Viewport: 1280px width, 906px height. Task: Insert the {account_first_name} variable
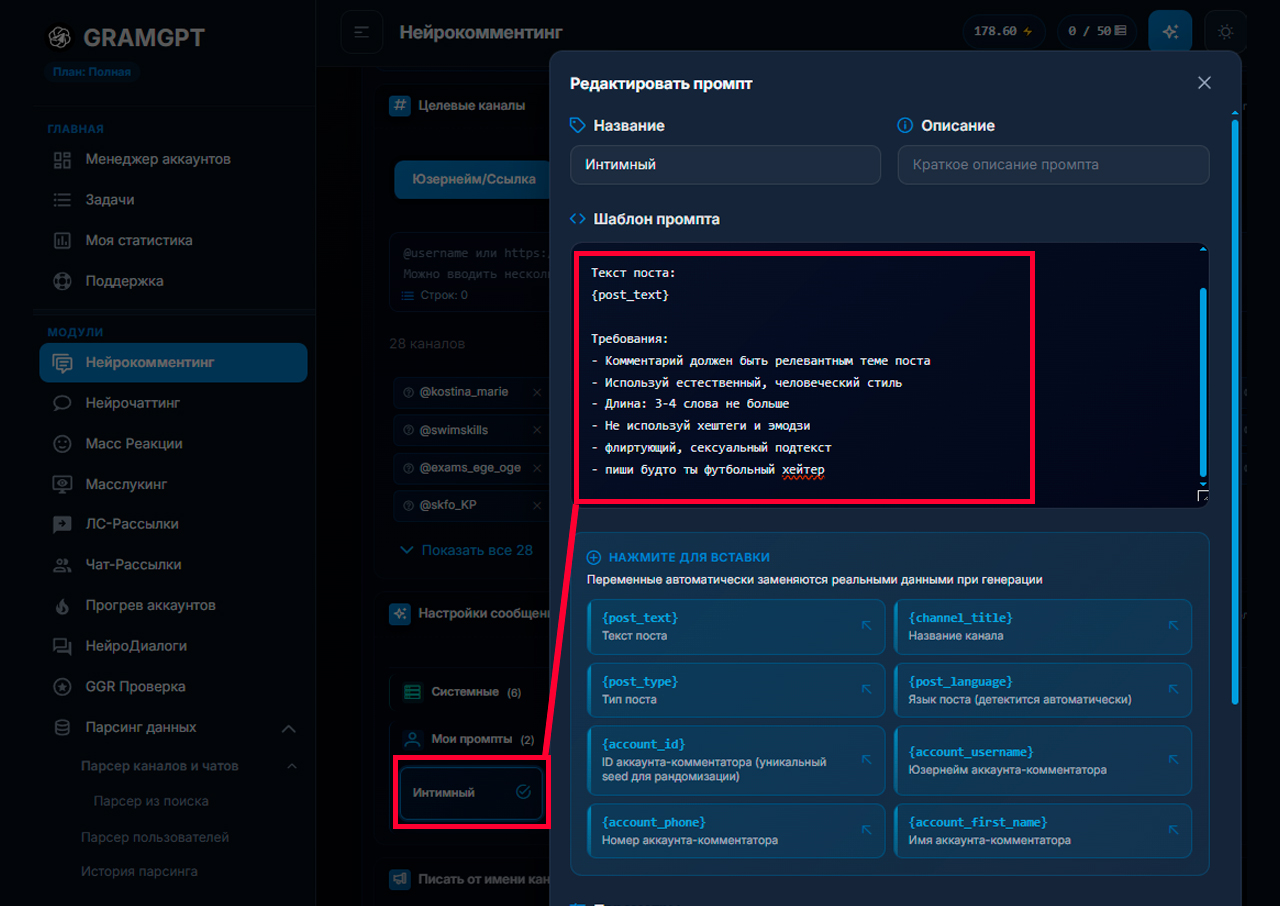[1042, 830]
